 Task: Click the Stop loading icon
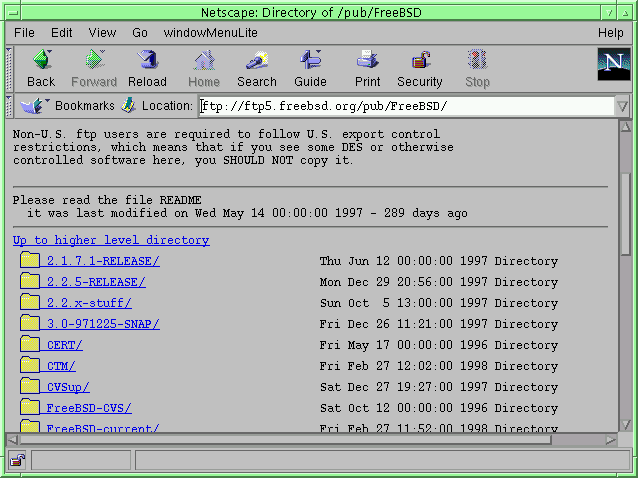(477, 60)
